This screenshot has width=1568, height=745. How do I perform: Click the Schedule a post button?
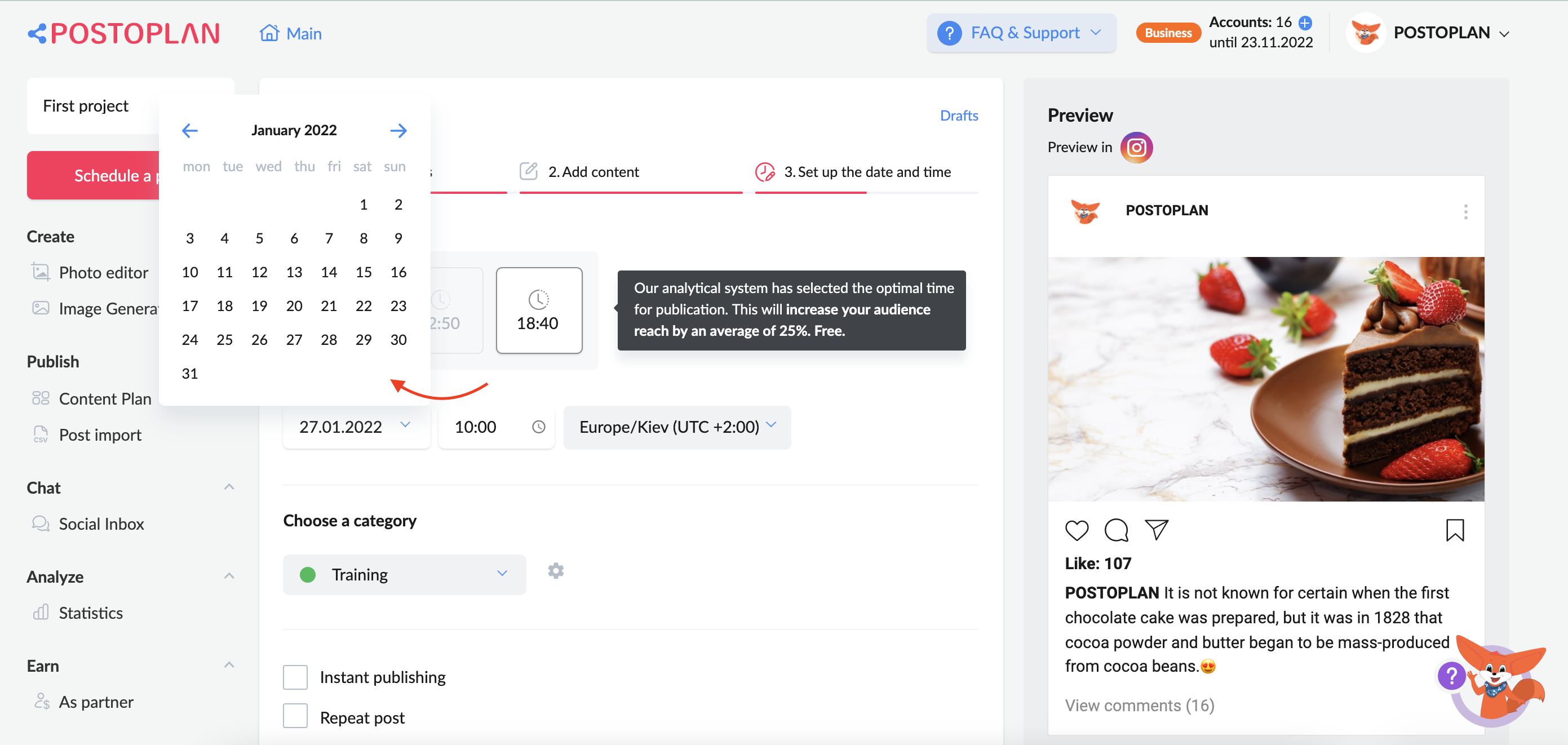(x=93, y=175)
